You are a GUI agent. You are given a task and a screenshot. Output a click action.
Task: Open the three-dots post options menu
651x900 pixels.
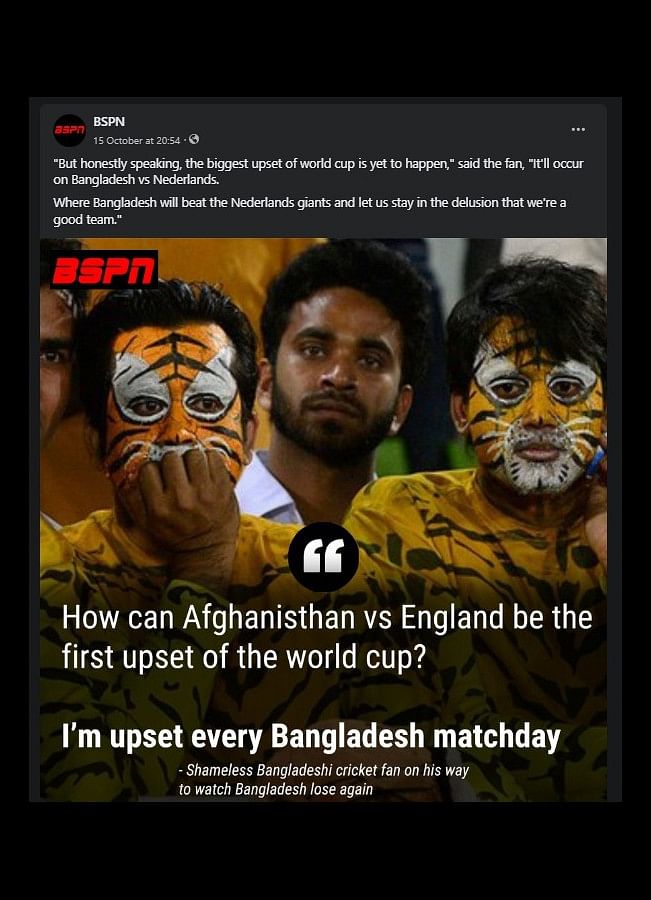[x=578, y=129]
